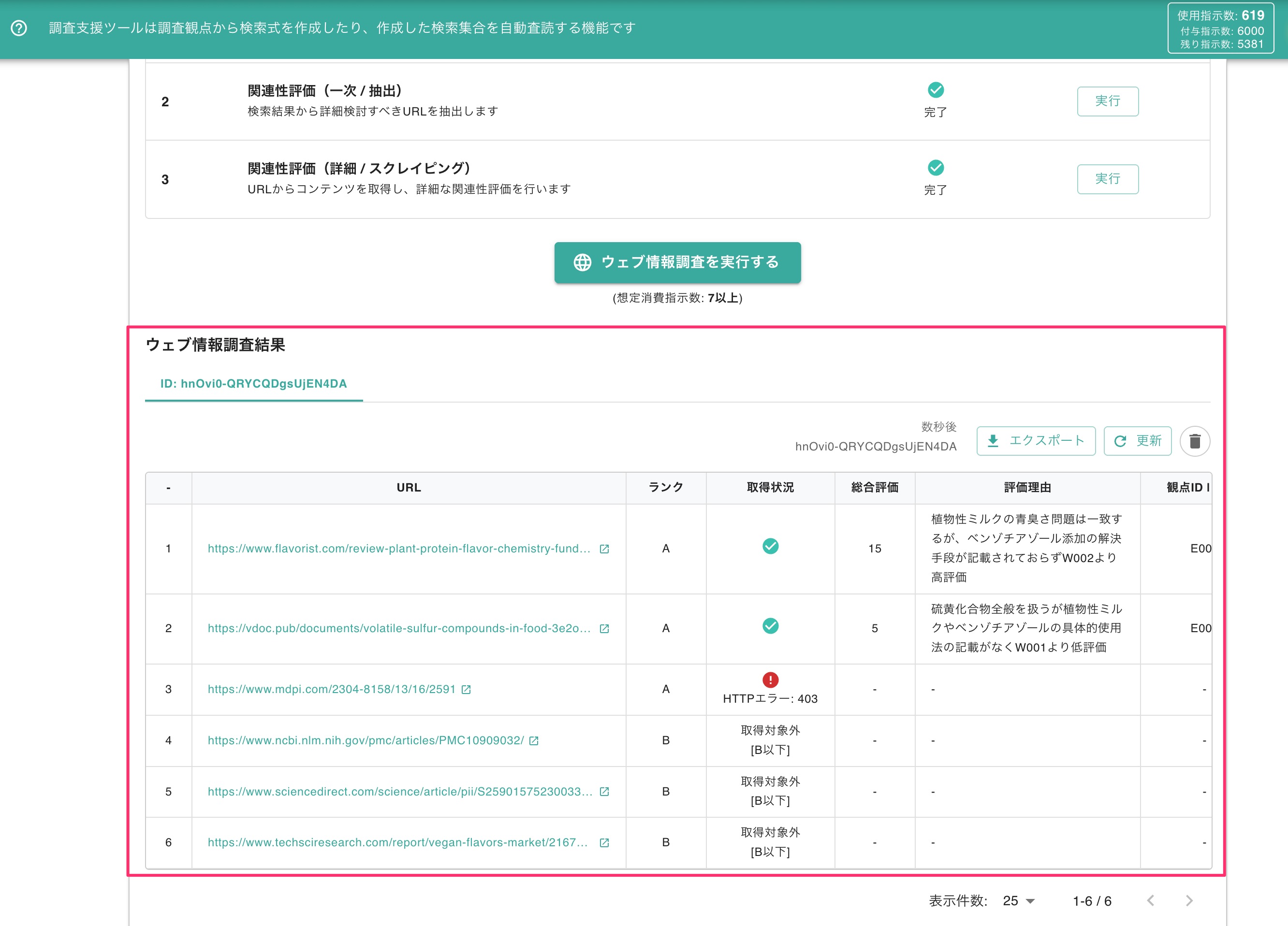This screenshot has height=926, width=1288.
Task: Open the sciencedirect.com article link
Action: pos(400,792)
